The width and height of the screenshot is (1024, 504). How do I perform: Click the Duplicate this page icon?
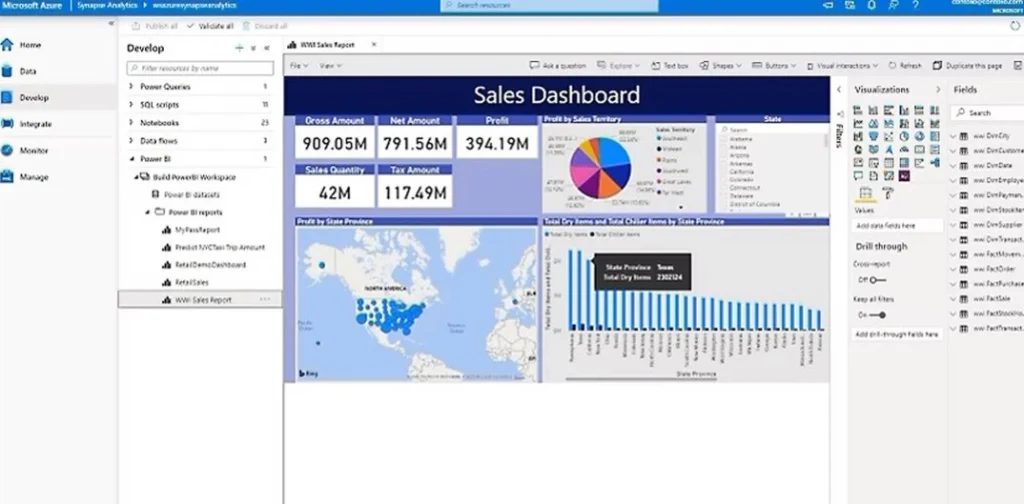click(x=937, y=66)
